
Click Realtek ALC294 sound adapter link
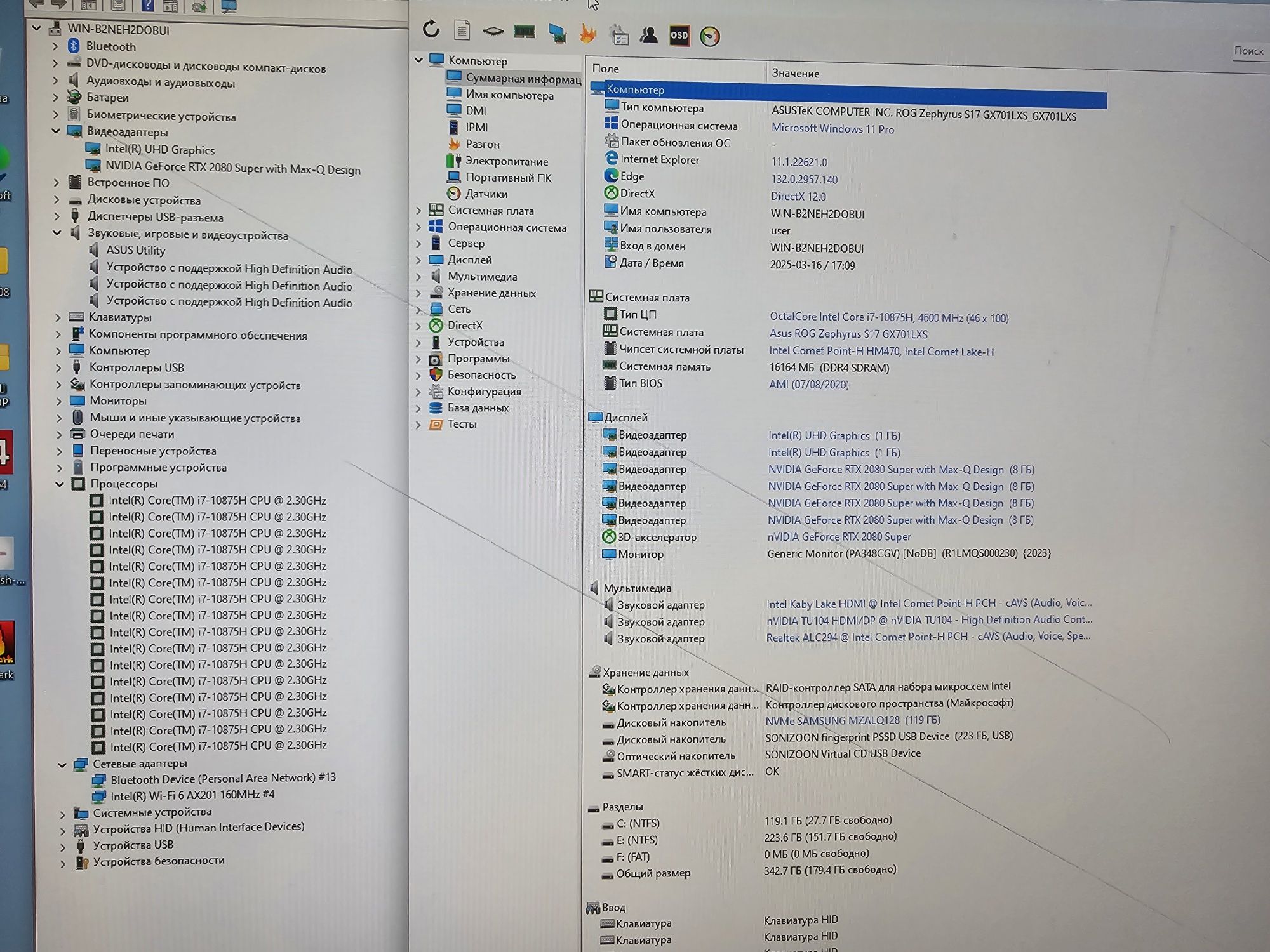pos(928,637)
